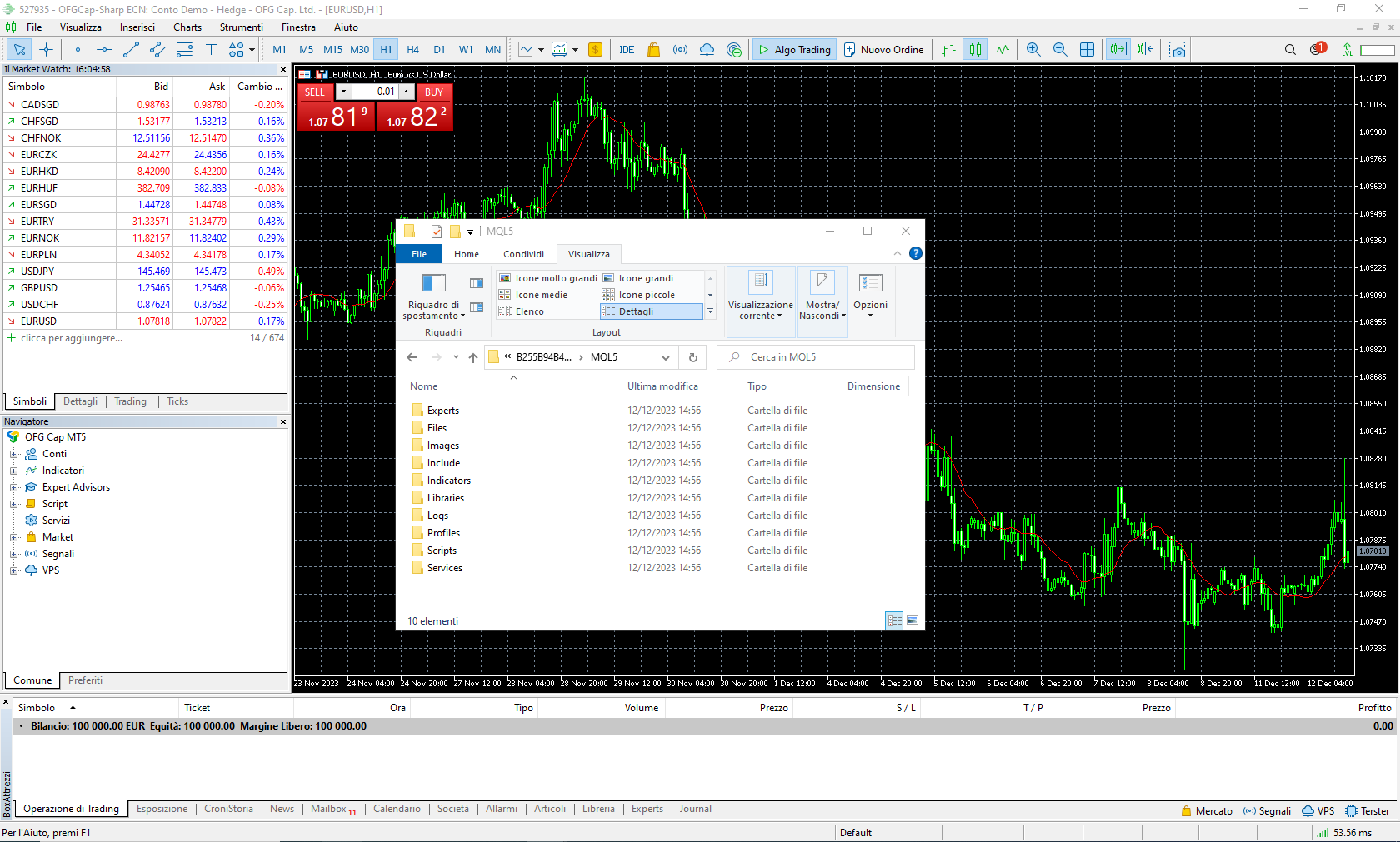Toggle Algo Trading

[793, 50]
